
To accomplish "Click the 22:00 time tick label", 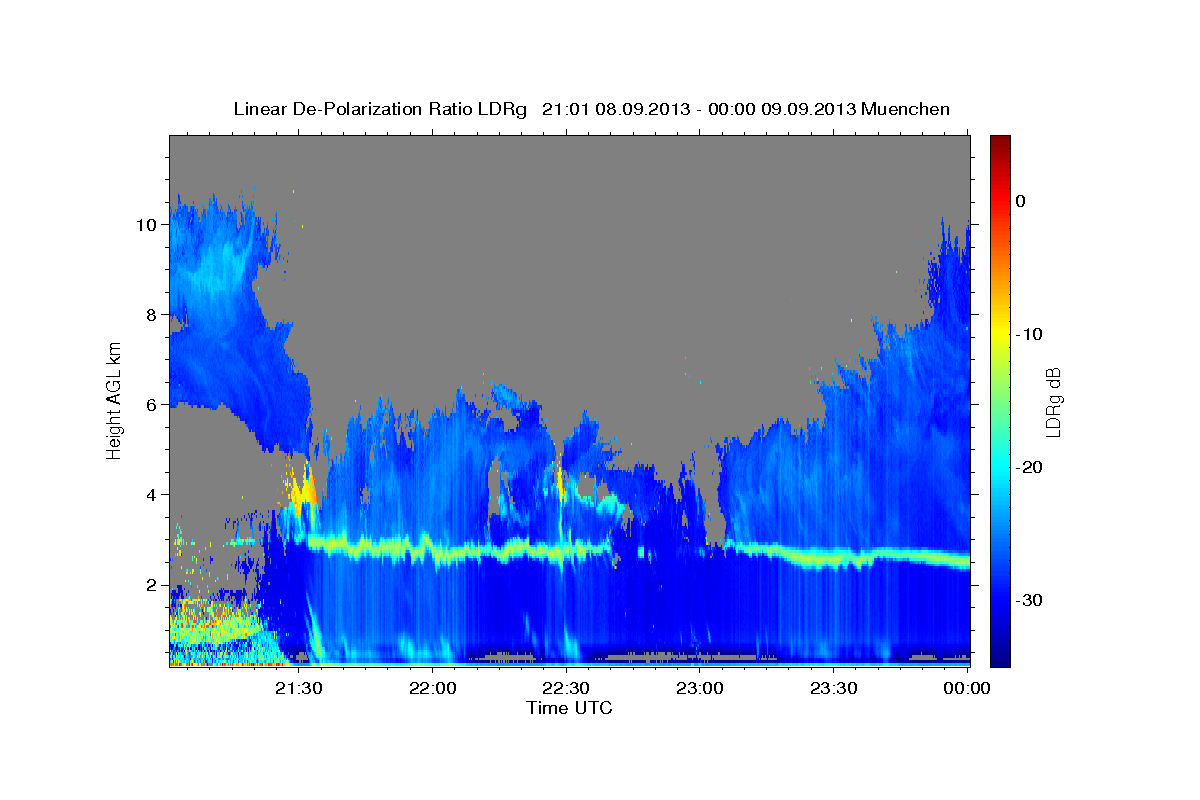I will pyautogui.click(x=432, y=688).
